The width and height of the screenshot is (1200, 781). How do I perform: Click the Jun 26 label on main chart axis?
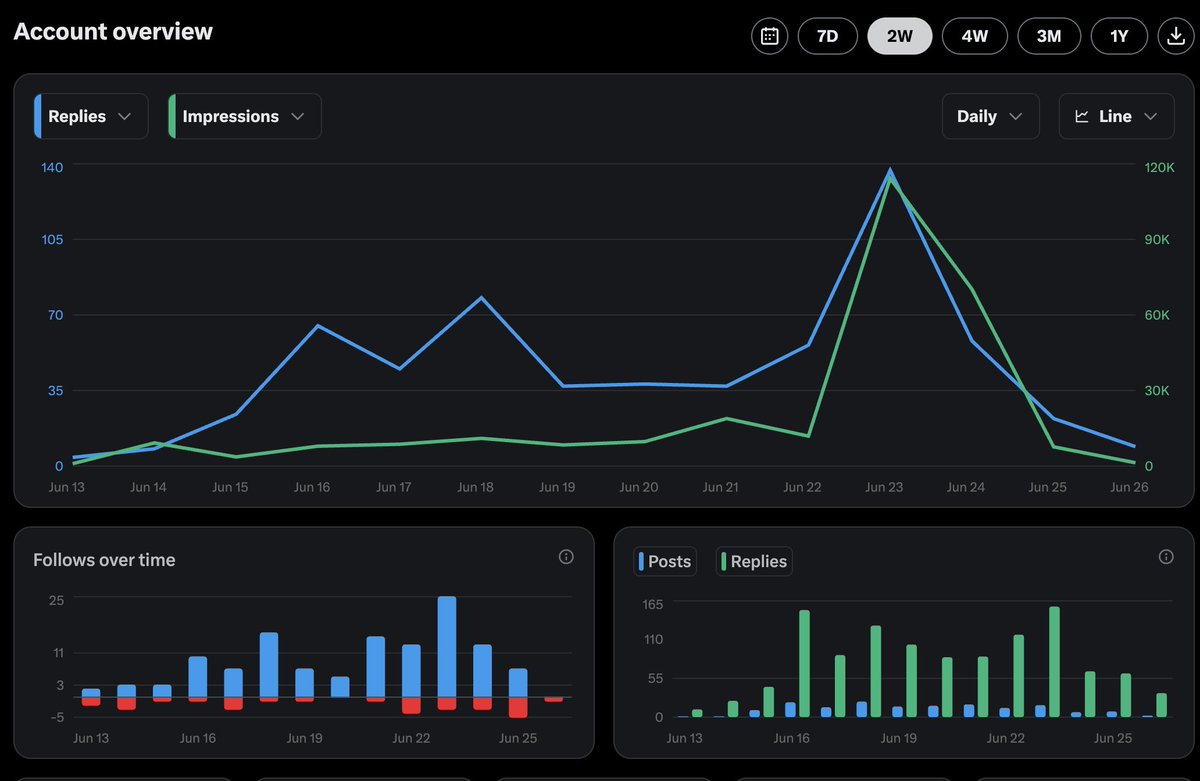coord(1129,487)
